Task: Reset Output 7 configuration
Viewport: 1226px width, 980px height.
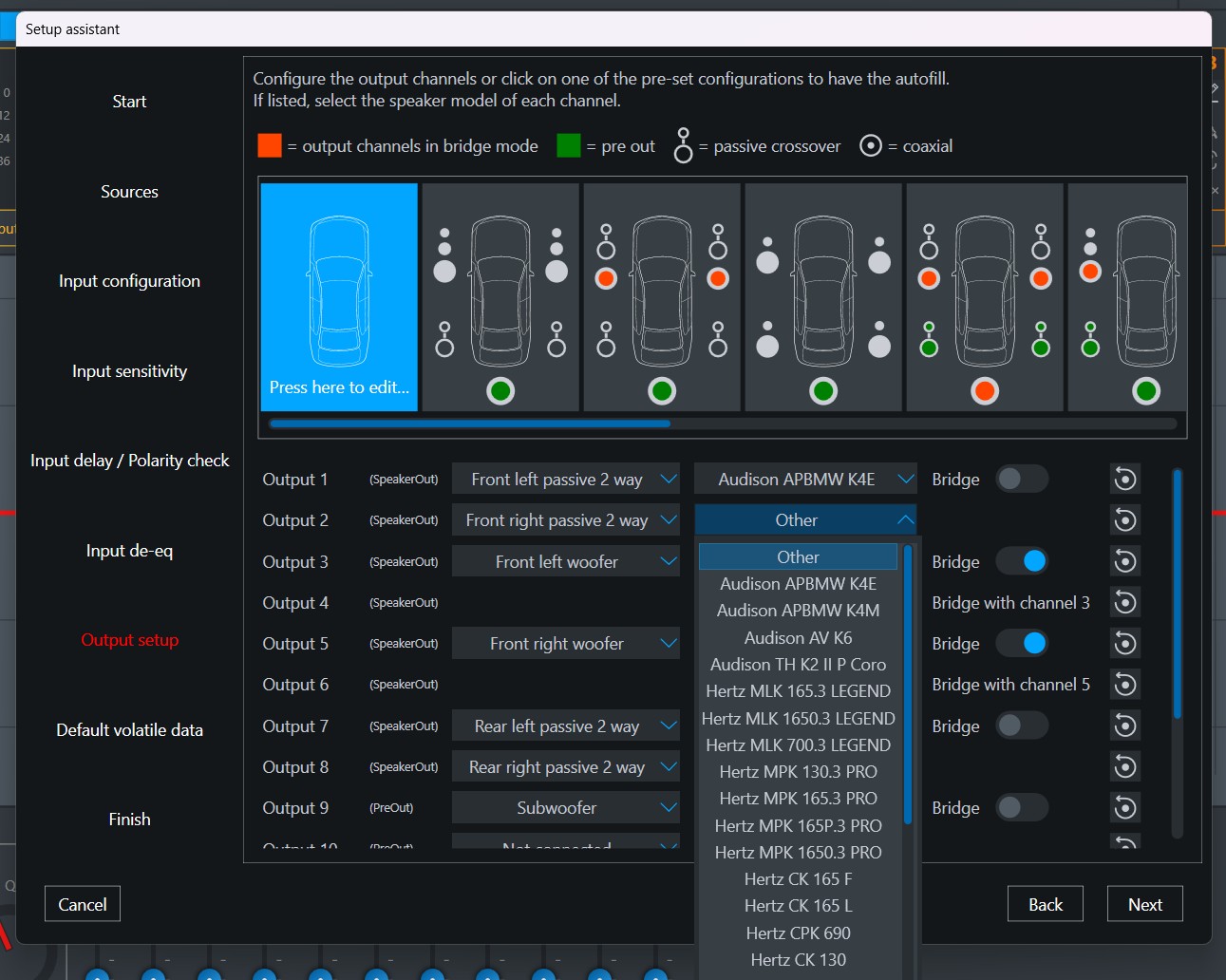Action: click(1125, 726)
